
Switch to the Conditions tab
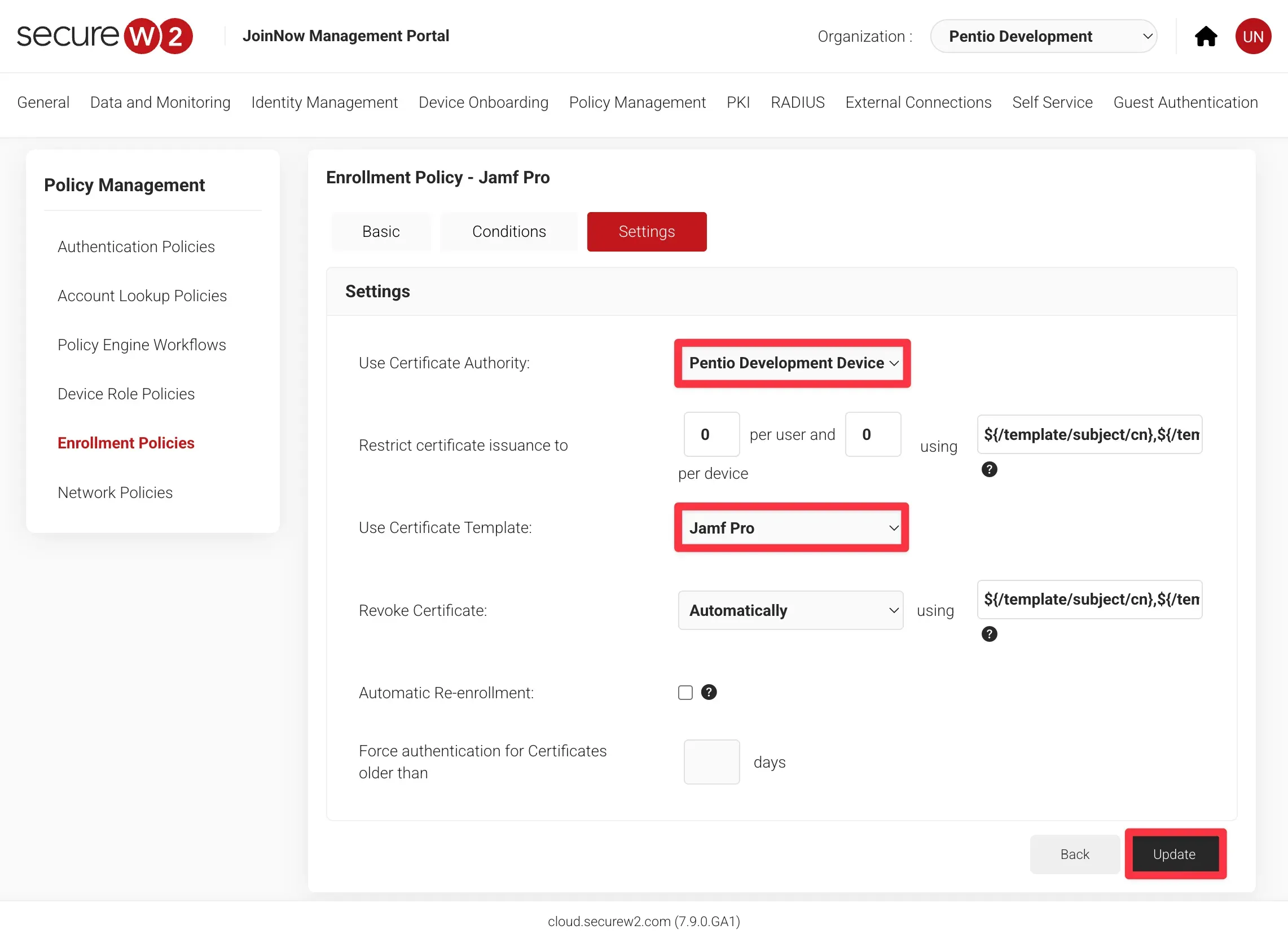508,232
